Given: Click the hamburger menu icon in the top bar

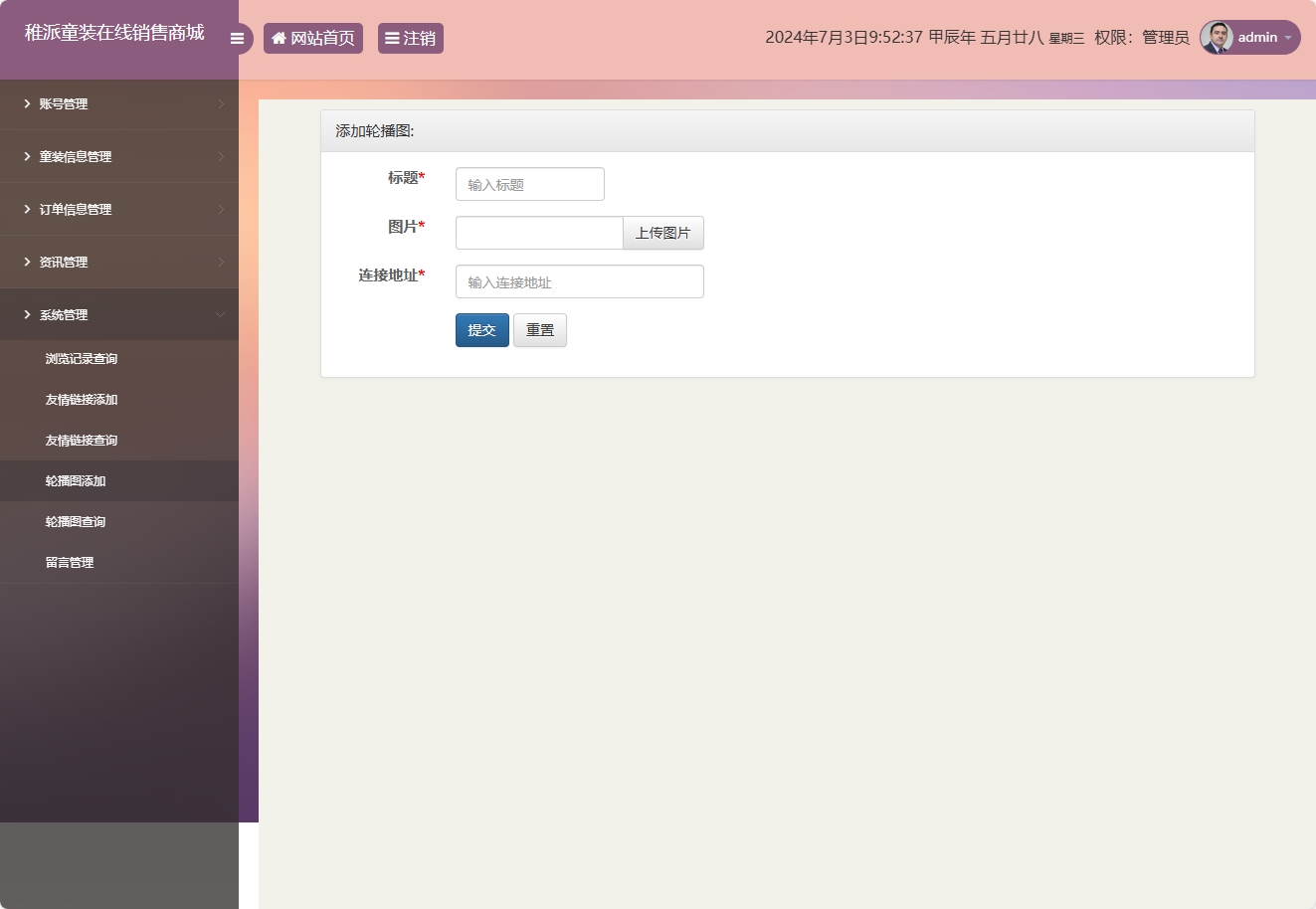Looking at the screenshot, I should click(237, 38).
